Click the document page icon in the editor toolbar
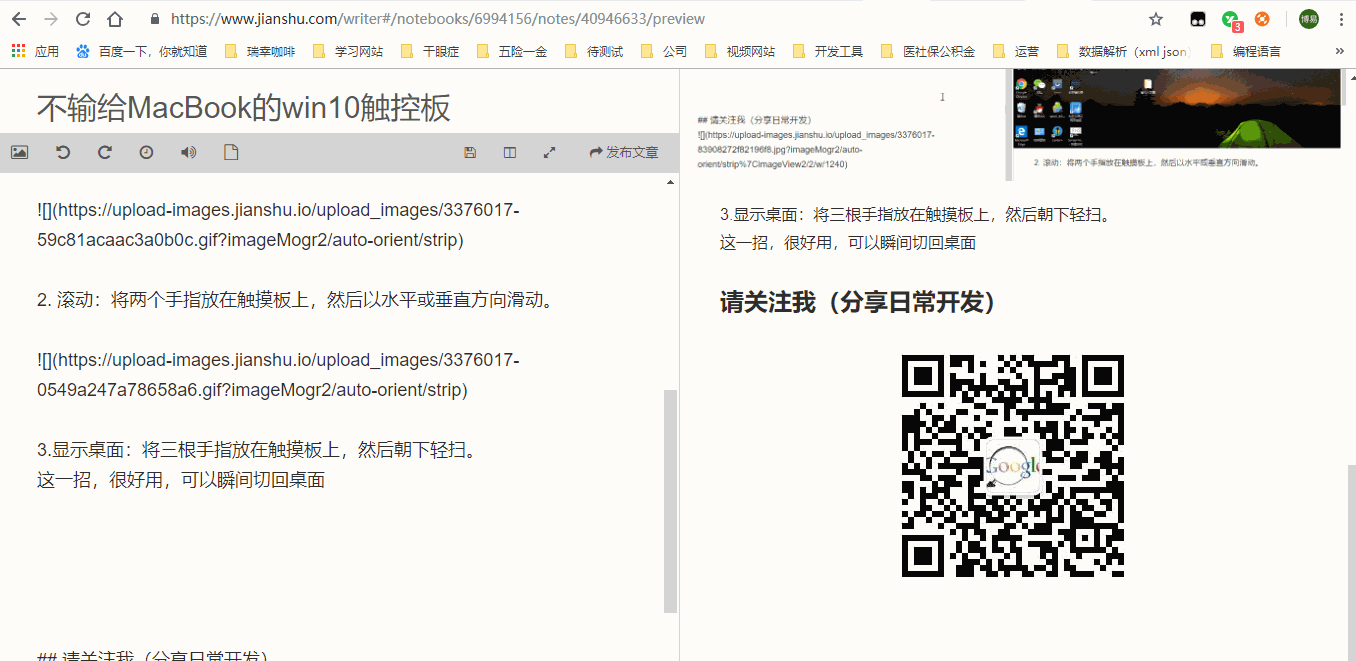The height and width of the screenshot is (661, 1356). (x=231, y=152)
